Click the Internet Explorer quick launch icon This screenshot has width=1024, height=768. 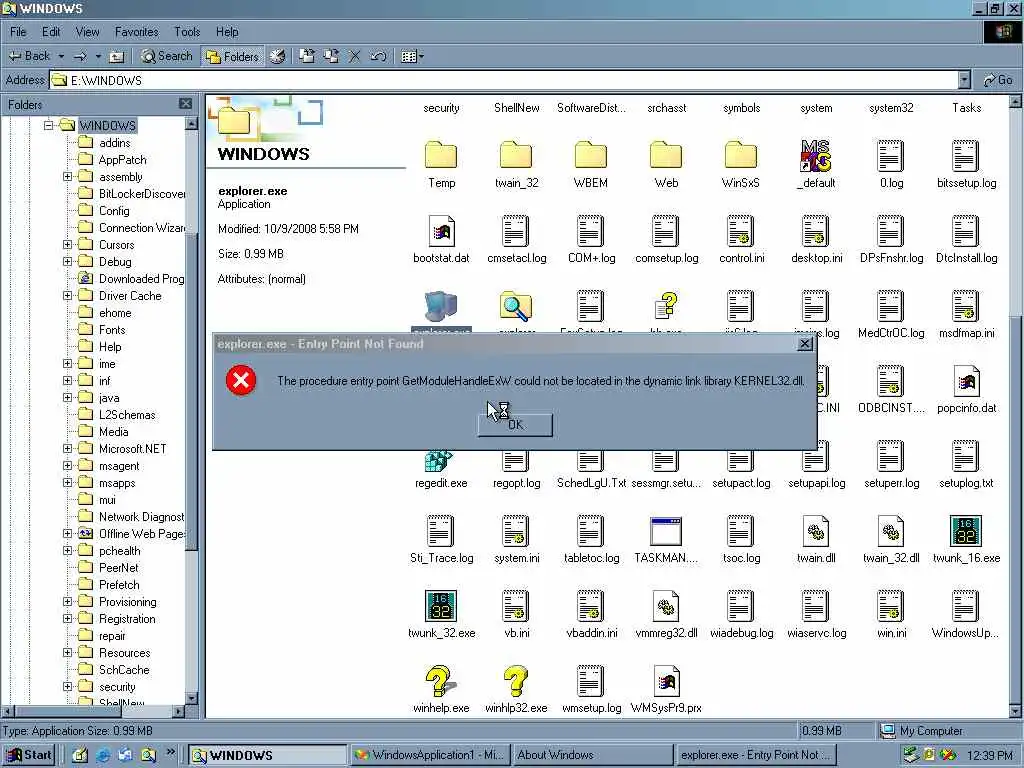click(x=103, y=756)
